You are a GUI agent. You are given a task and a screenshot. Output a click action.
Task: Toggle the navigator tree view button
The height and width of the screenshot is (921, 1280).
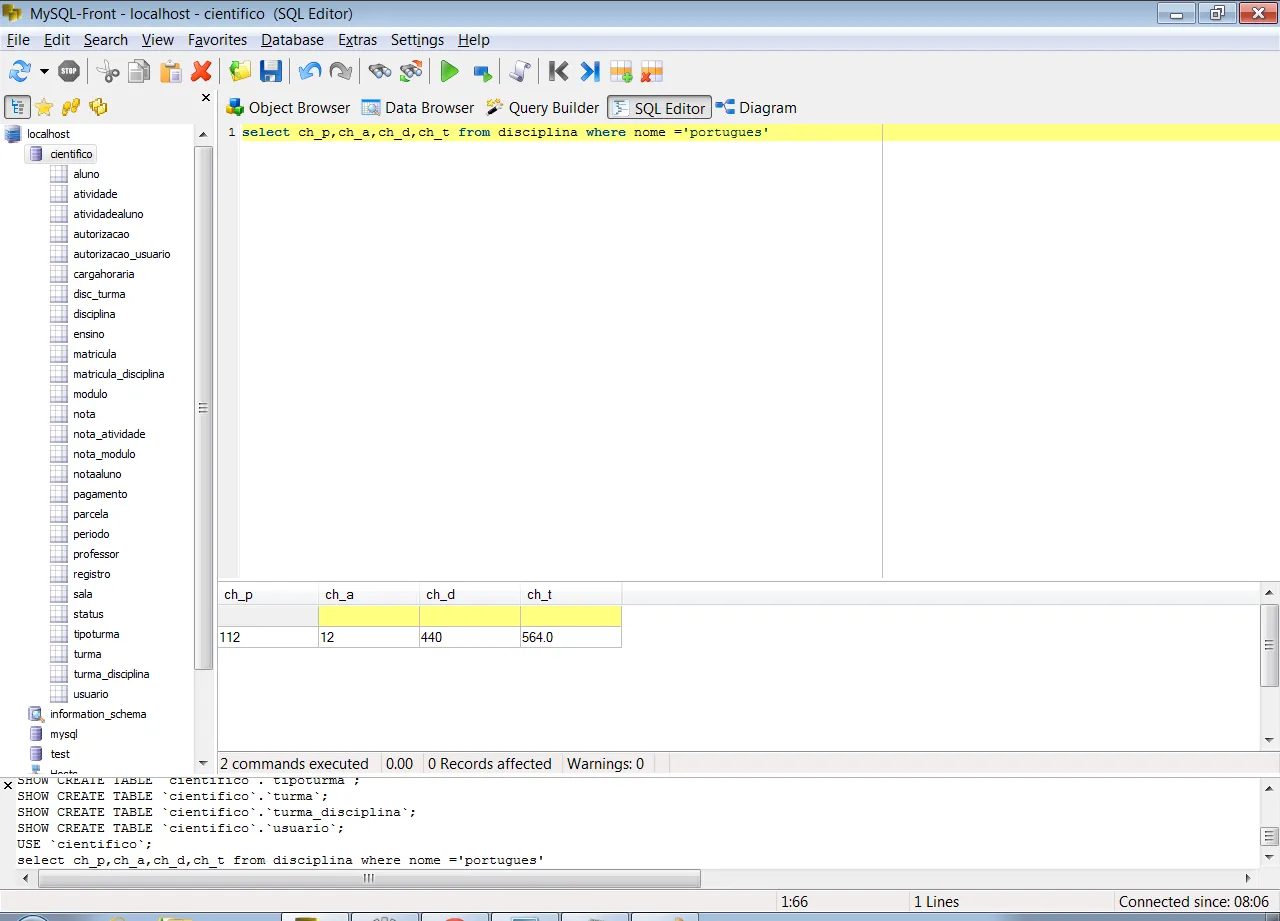point(17,107)
